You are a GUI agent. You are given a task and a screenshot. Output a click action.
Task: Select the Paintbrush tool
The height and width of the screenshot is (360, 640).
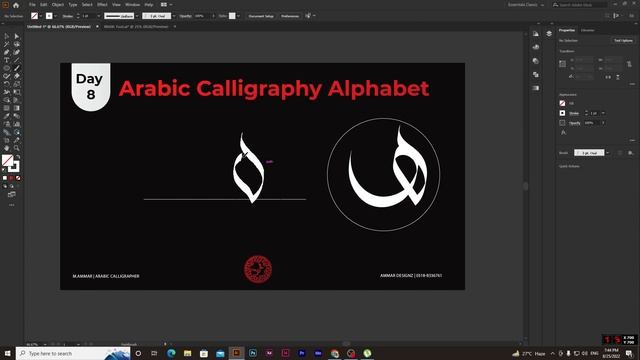point(17,68)
